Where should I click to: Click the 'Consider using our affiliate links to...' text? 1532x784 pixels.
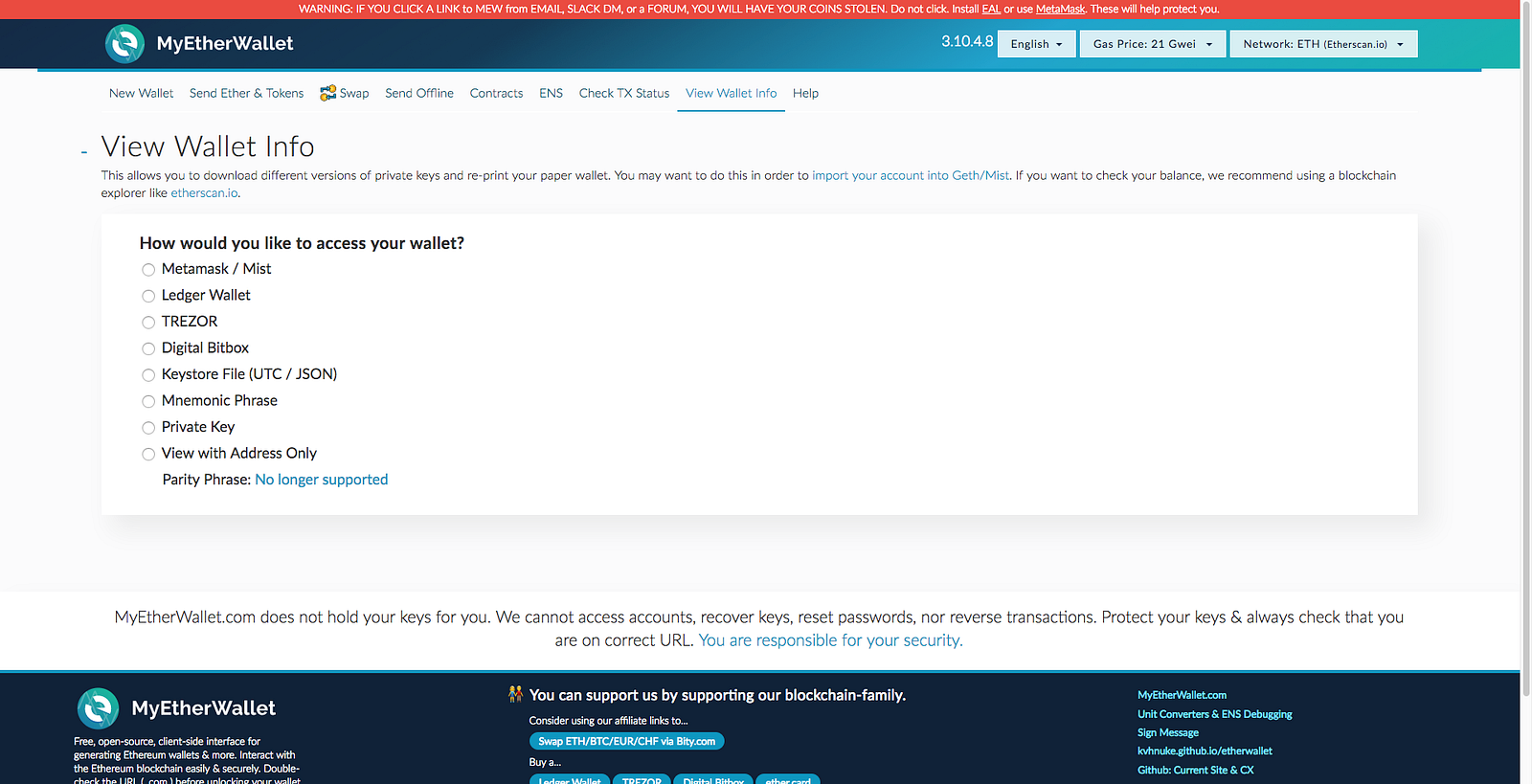coord(608,721)
